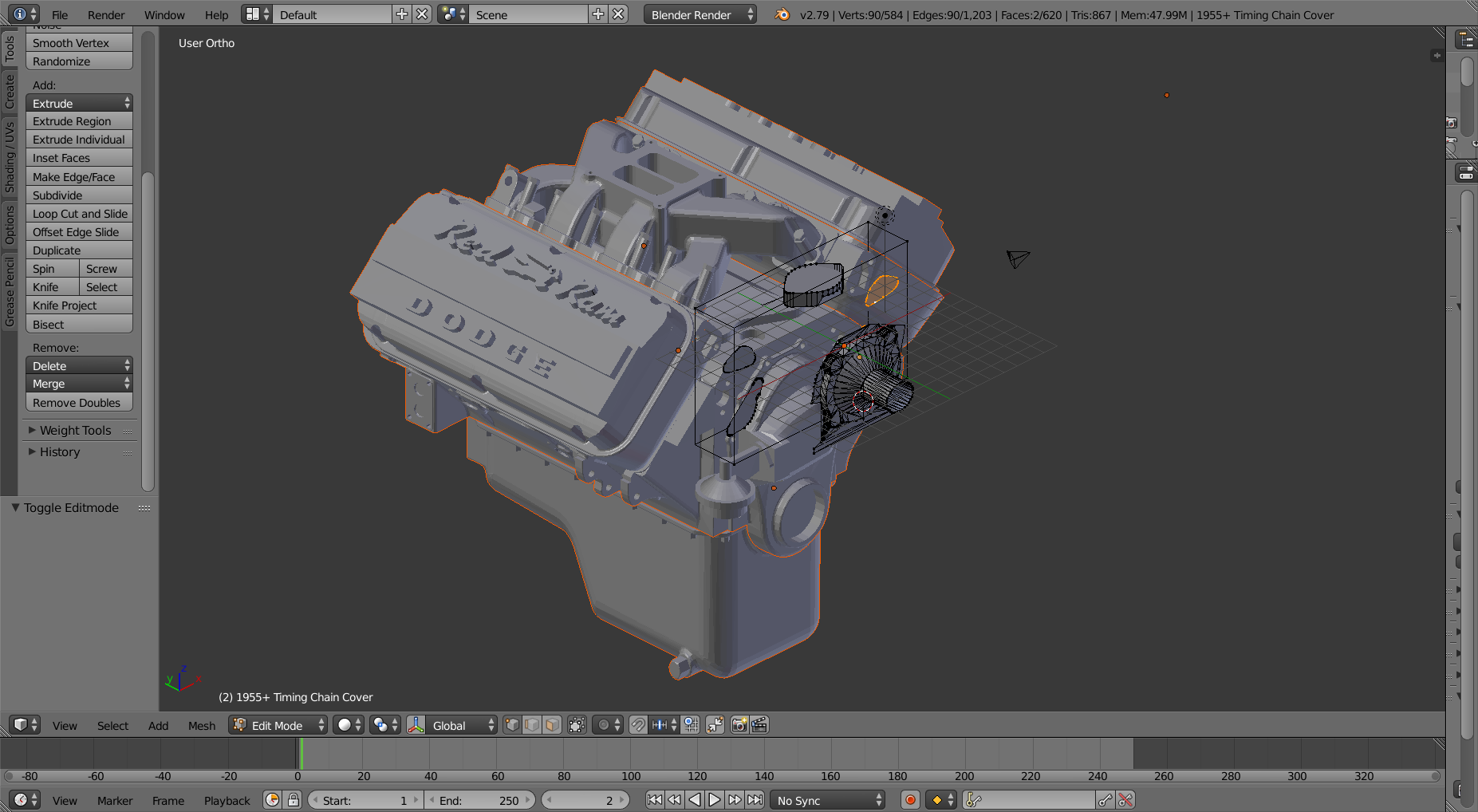Open the Merge dropdown menu
This screenshot has height=812, width=1478.
coord(79,384)
